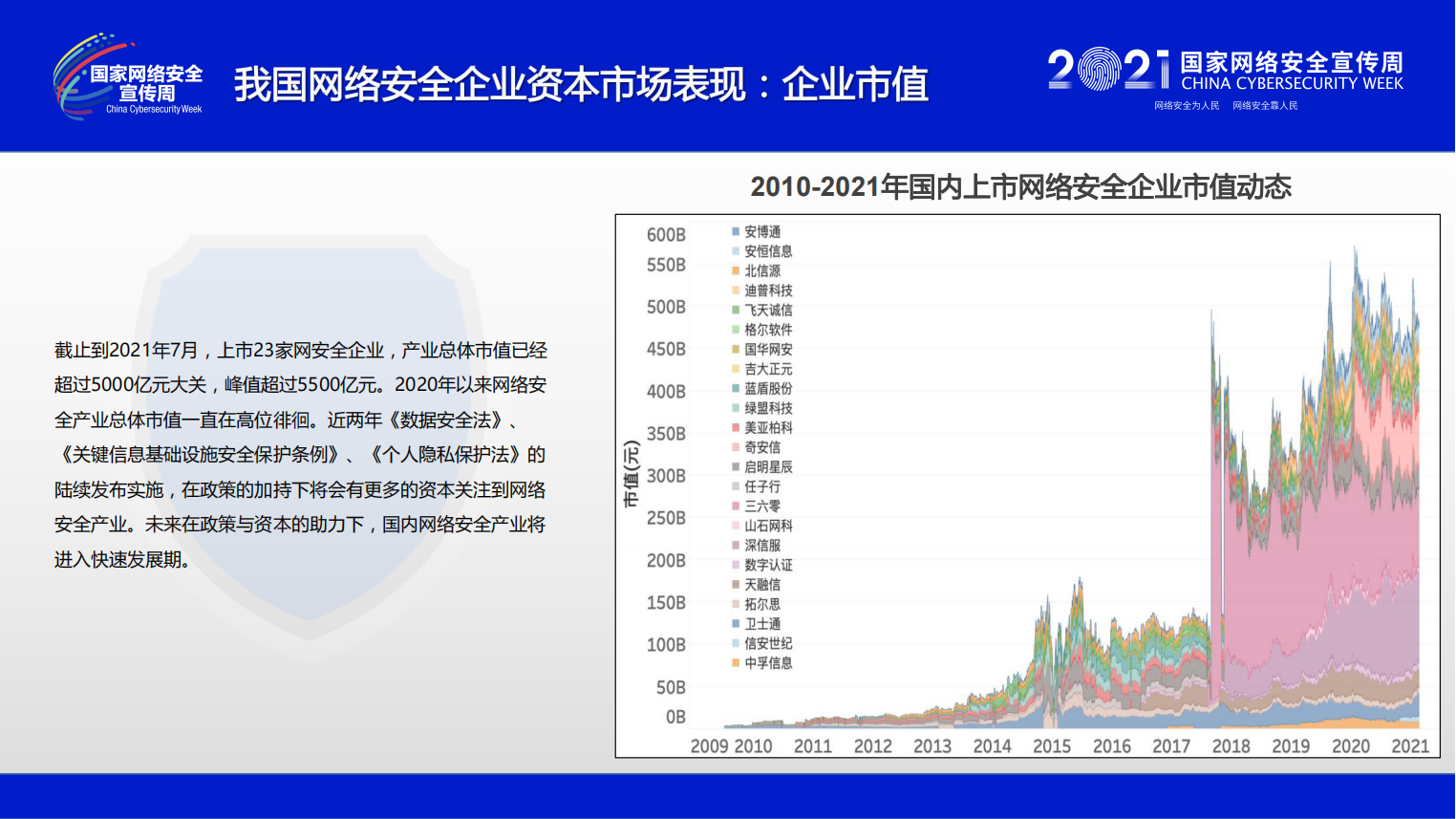Click the CHINA CYBERSECURITY WEEK header text
The image size is (1456, 819).
tap(1292, 84)
